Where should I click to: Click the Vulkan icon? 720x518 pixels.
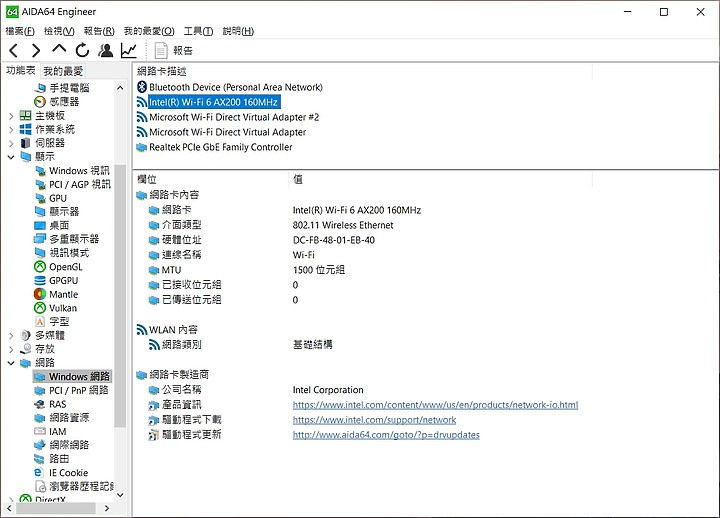(40, 308)
